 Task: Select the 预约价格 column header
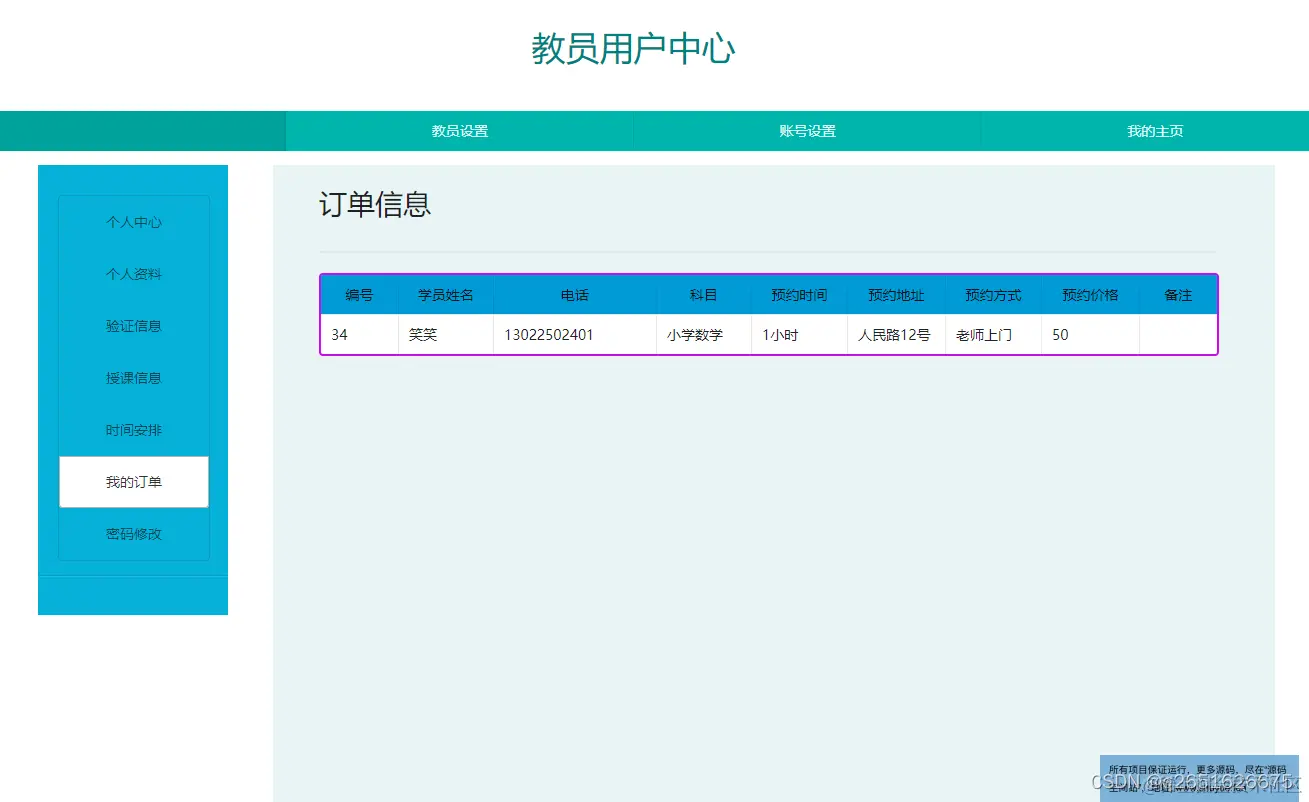point(1088,295)
